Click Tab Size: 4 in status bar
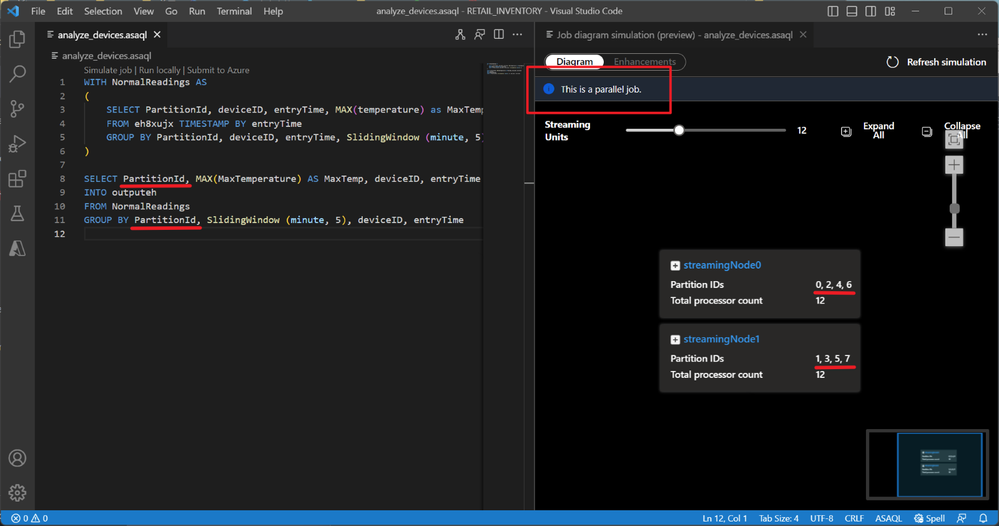The width and height of the screenshot is (999, 526). (x=779, y=518)
